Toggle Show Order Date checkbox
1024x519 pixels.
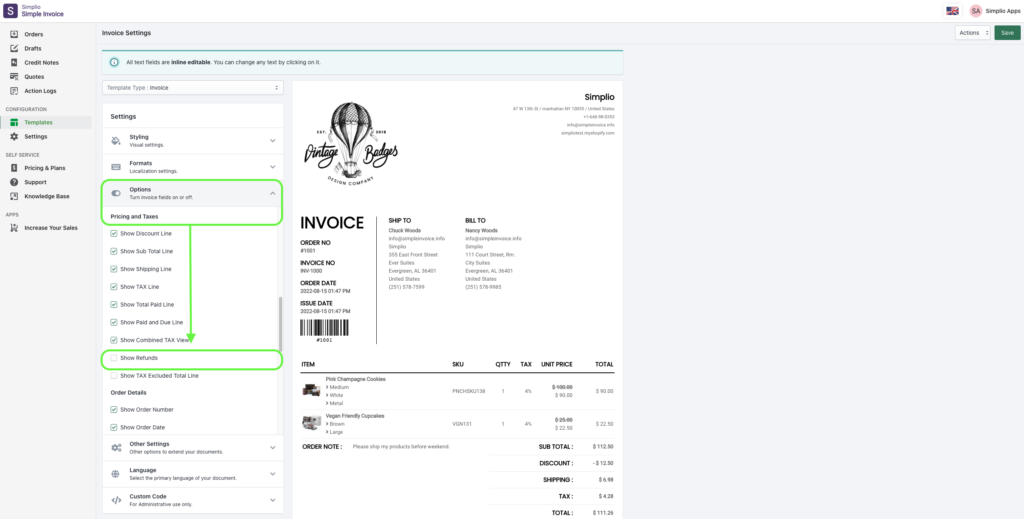(x=114, y=427)
